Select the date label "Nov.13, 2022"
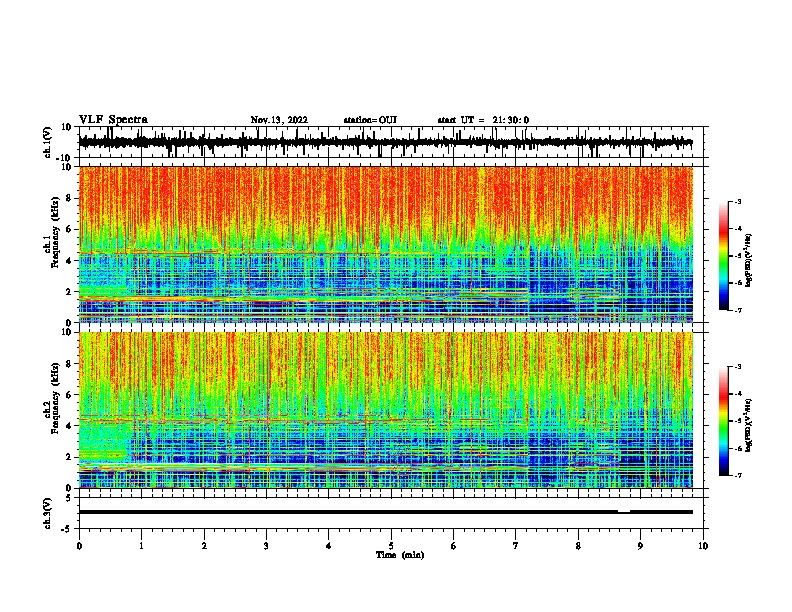The height and width of the screenshot is (612, 792). (x=279, y=120)
